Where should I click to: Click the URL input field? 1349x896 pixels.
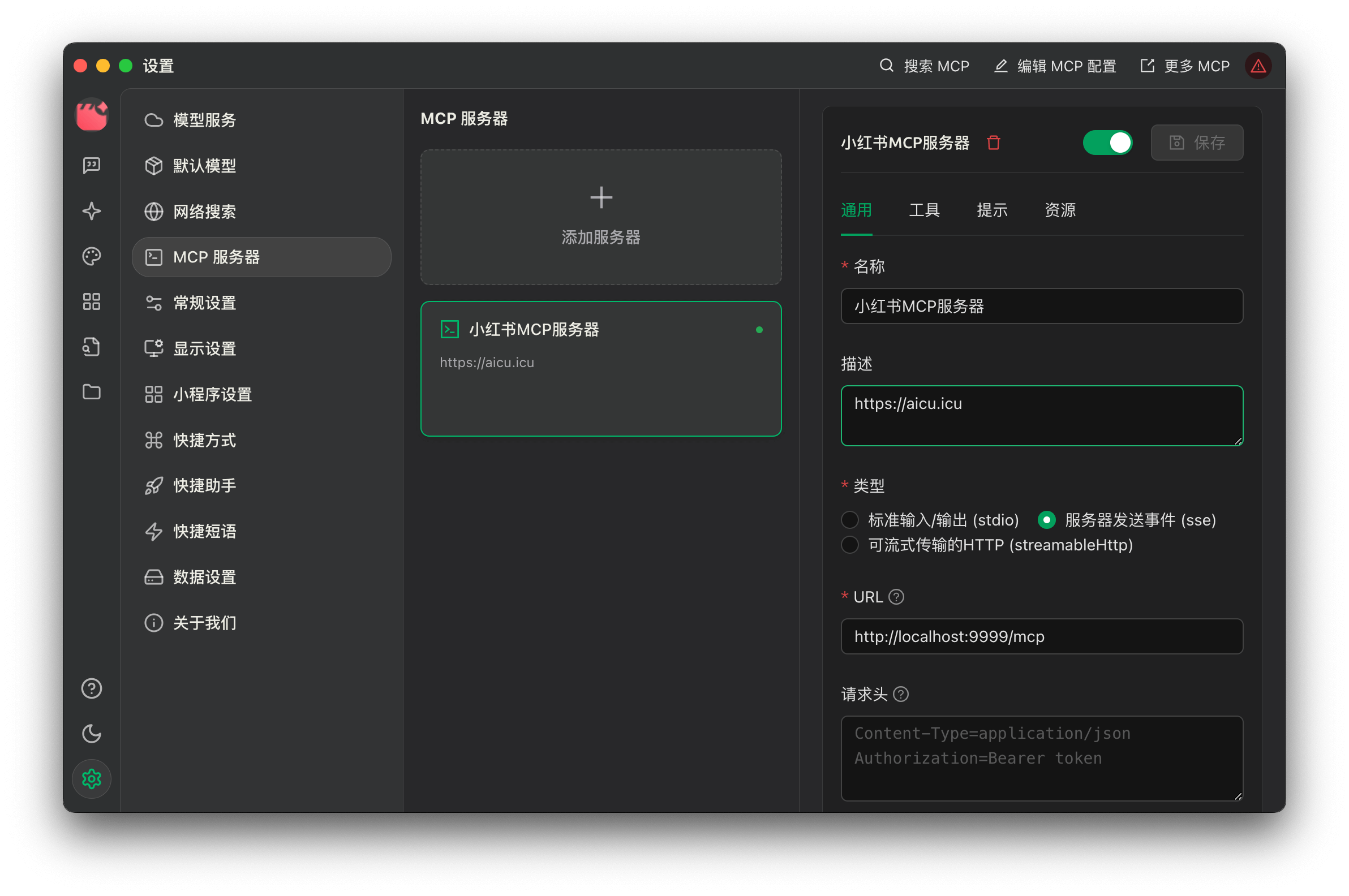1042,636
